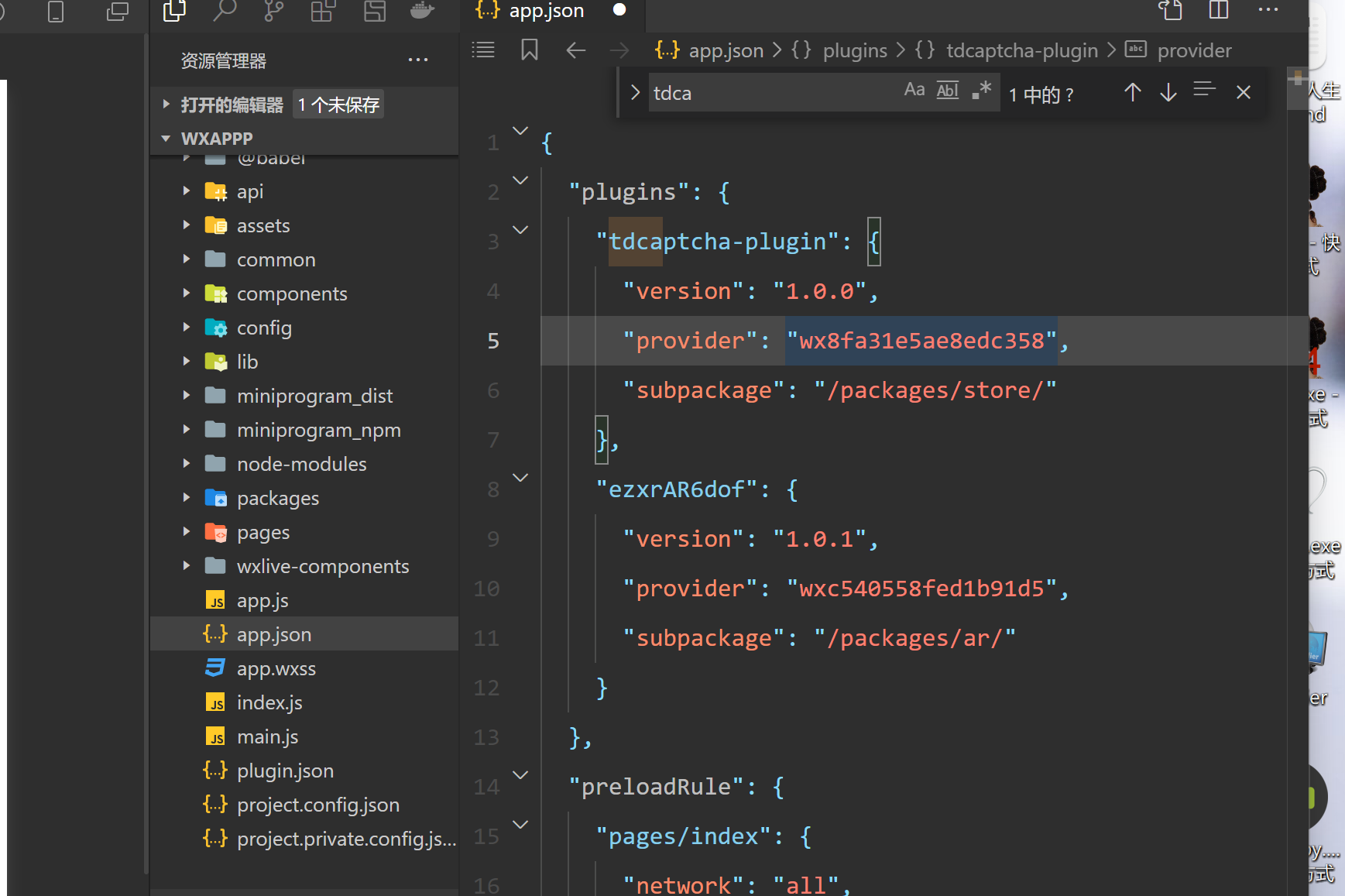This screenshot has width=1345, height=896.
Task: Expand the wxlive-components folder
Action: point(187,565)
